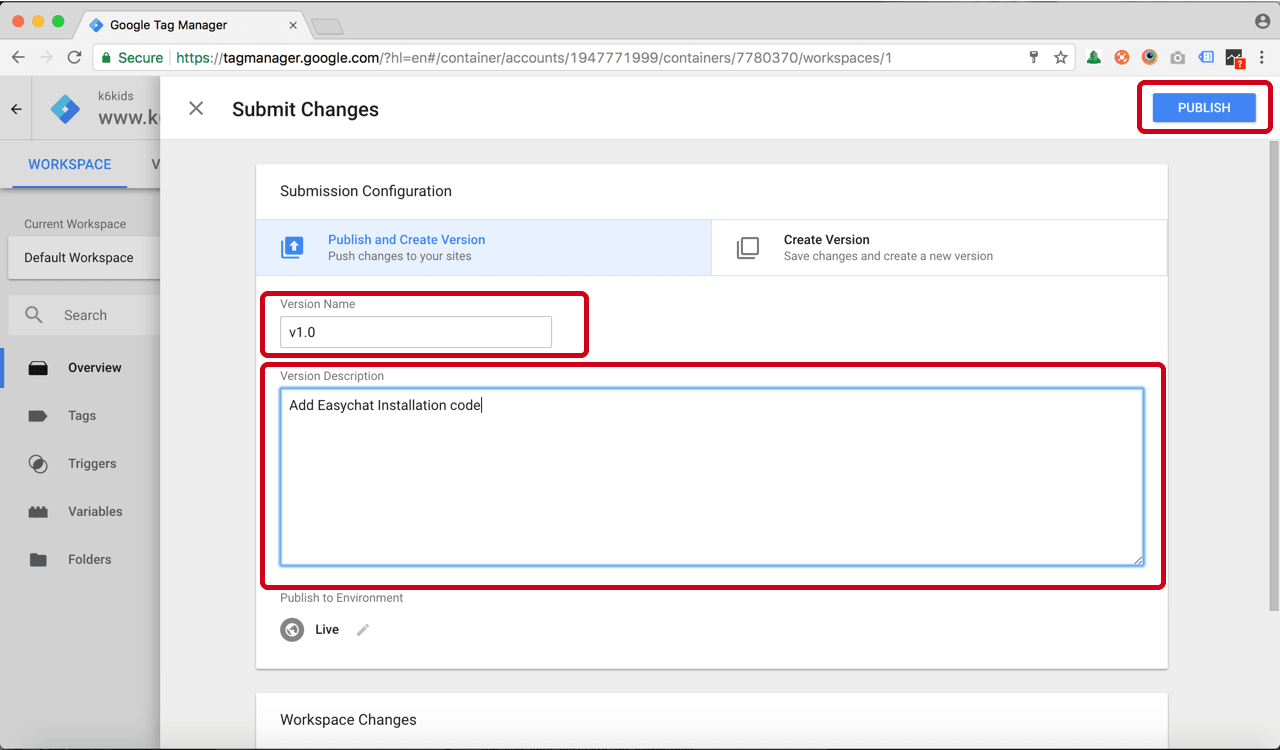Edit the Live environment with pencil icon
This screenshot has width=1280, height=750.
(363, 630)
